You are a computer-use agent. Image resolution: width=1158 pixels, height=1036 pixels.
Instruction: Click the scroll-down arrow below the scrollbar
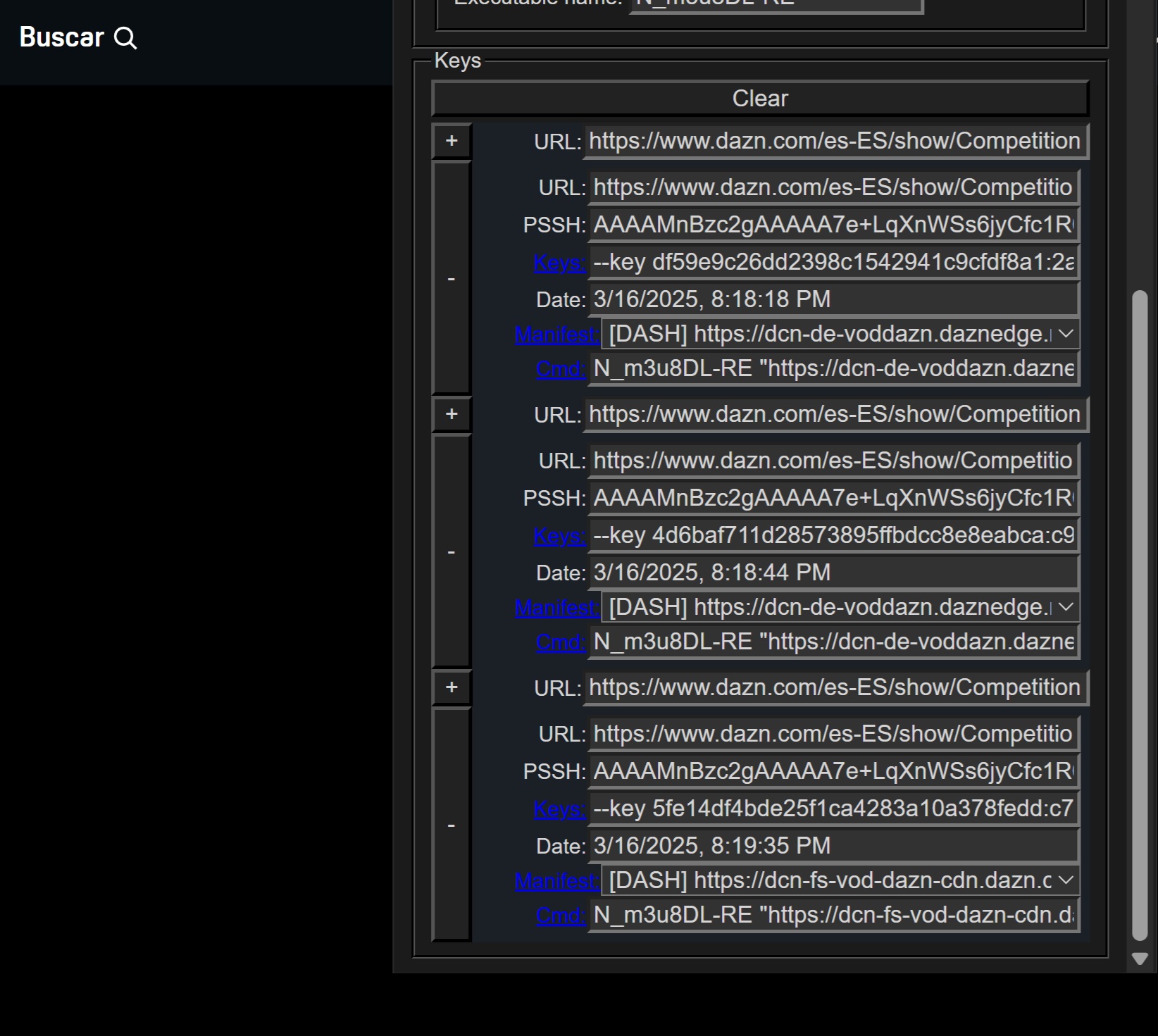(x=1140, y=959)
